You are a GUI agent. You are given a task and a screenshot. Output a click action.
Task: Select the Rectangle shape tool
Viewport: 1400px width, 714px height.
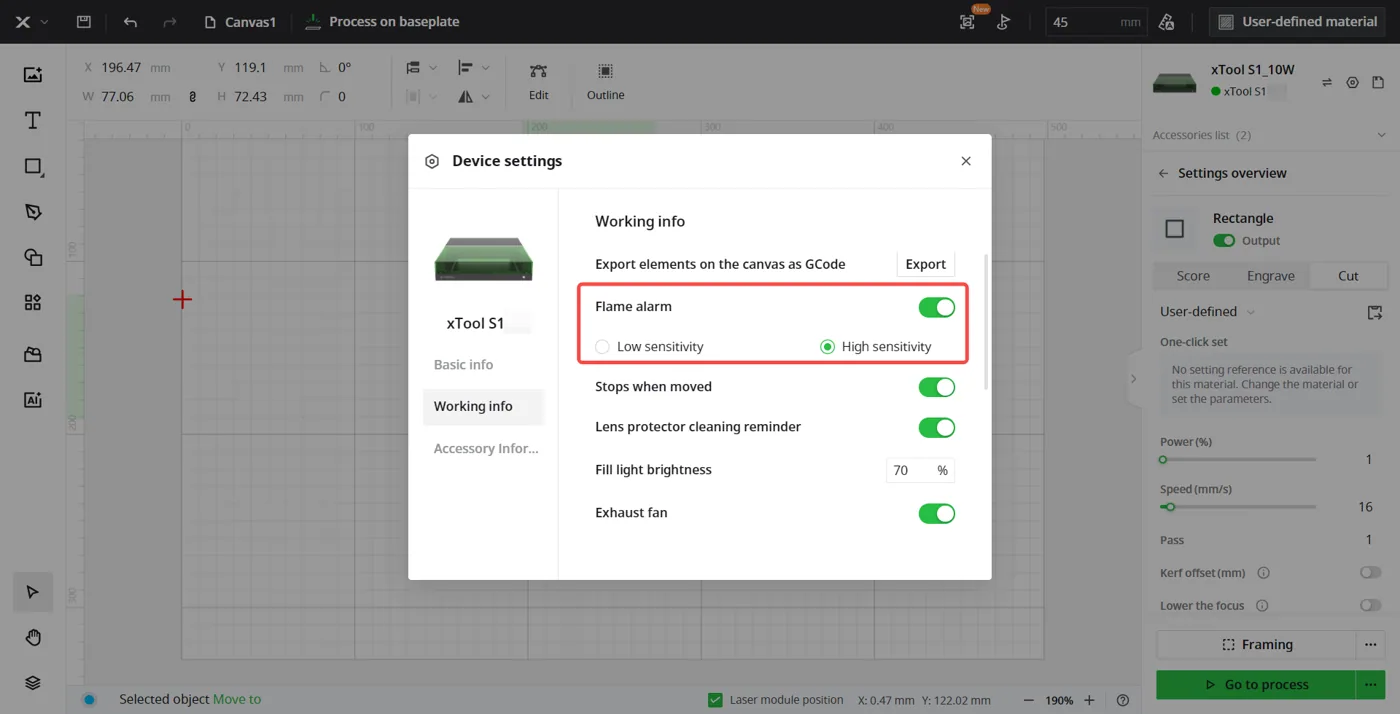pos(33,166)
